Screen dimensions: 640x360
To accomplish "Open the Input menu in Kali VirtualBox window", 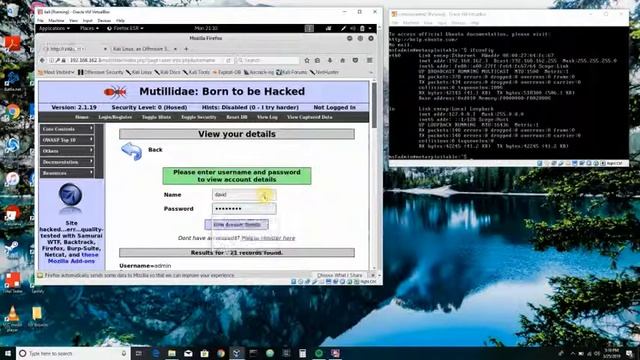I will pyautogui.click(x=87, y=20).
